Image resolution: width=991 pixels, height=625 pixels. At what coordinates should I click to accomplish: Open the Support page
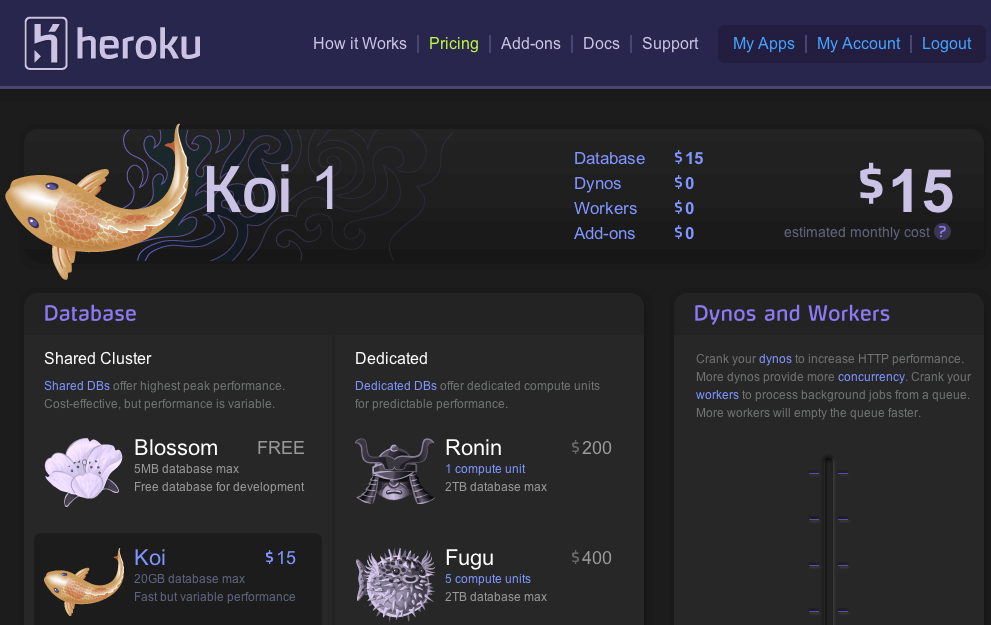[x=670, y=44]
